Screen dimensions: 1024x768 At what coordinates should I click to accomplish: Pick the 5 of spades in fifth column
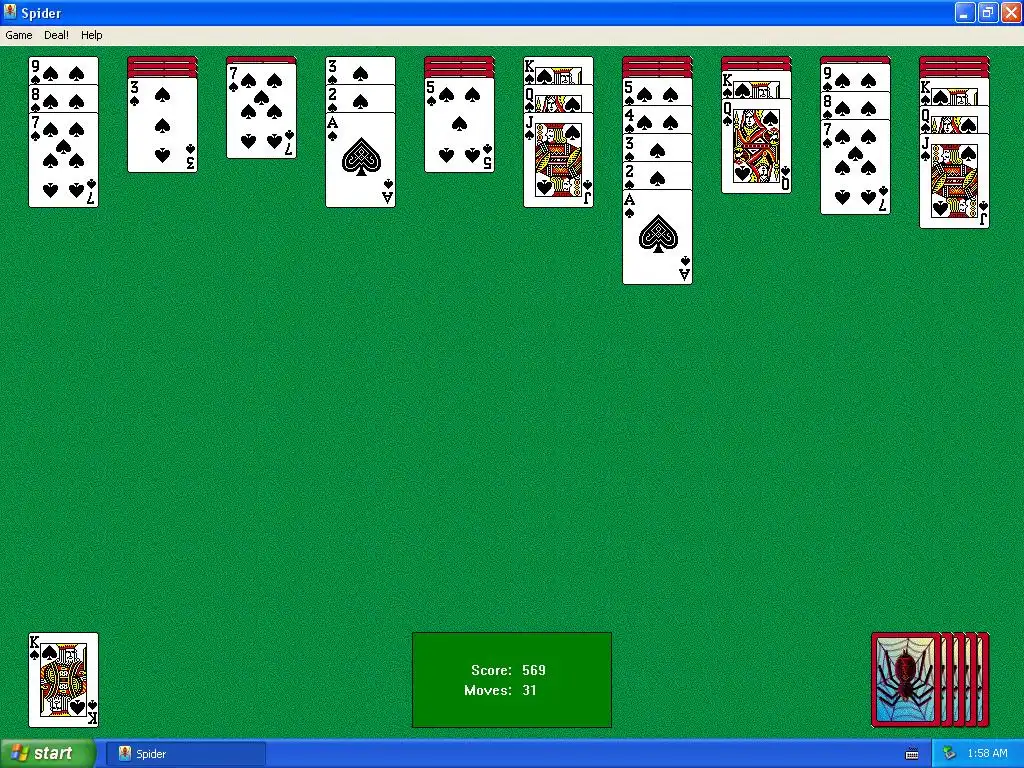point(459,125)
